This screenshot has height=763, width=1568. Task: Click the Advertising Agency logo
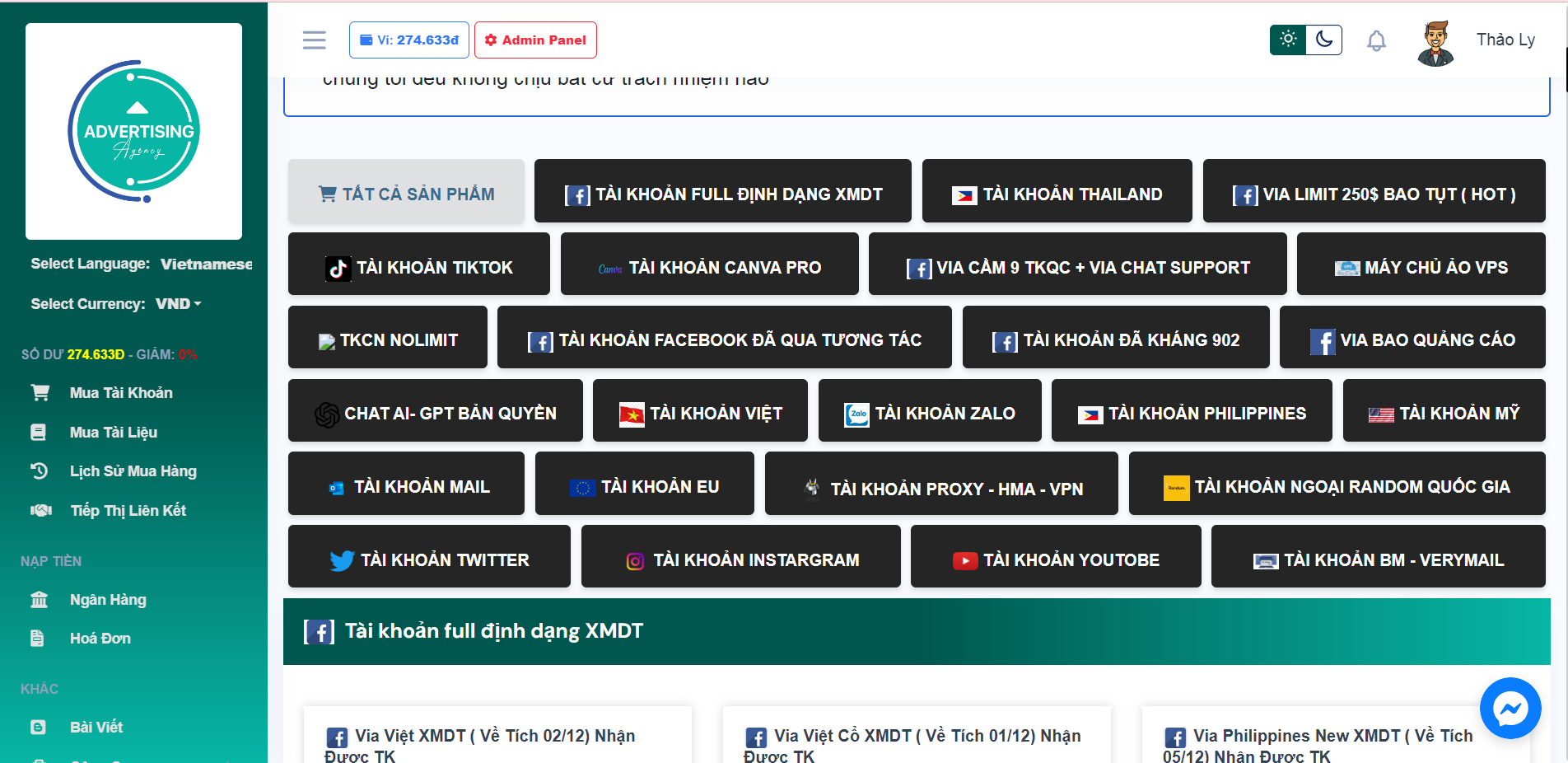133,131
